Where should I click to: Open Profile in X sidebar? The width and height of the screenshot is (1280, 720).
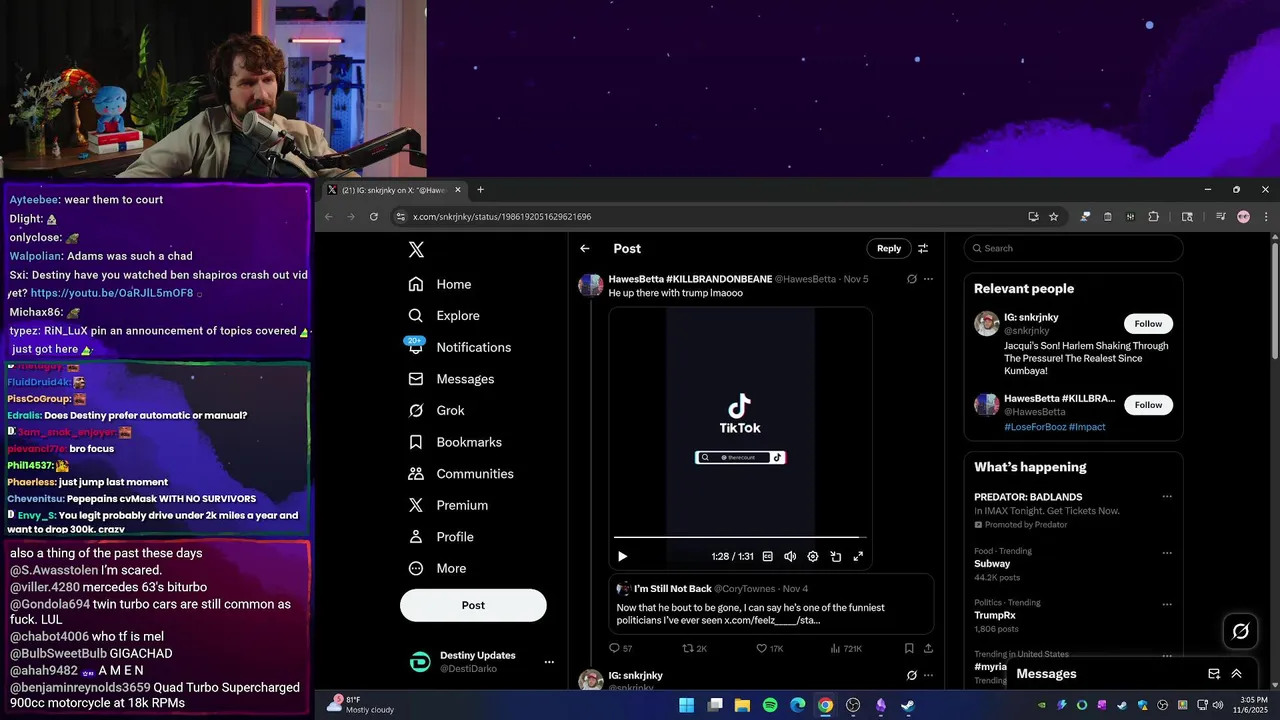pos(441,537)
